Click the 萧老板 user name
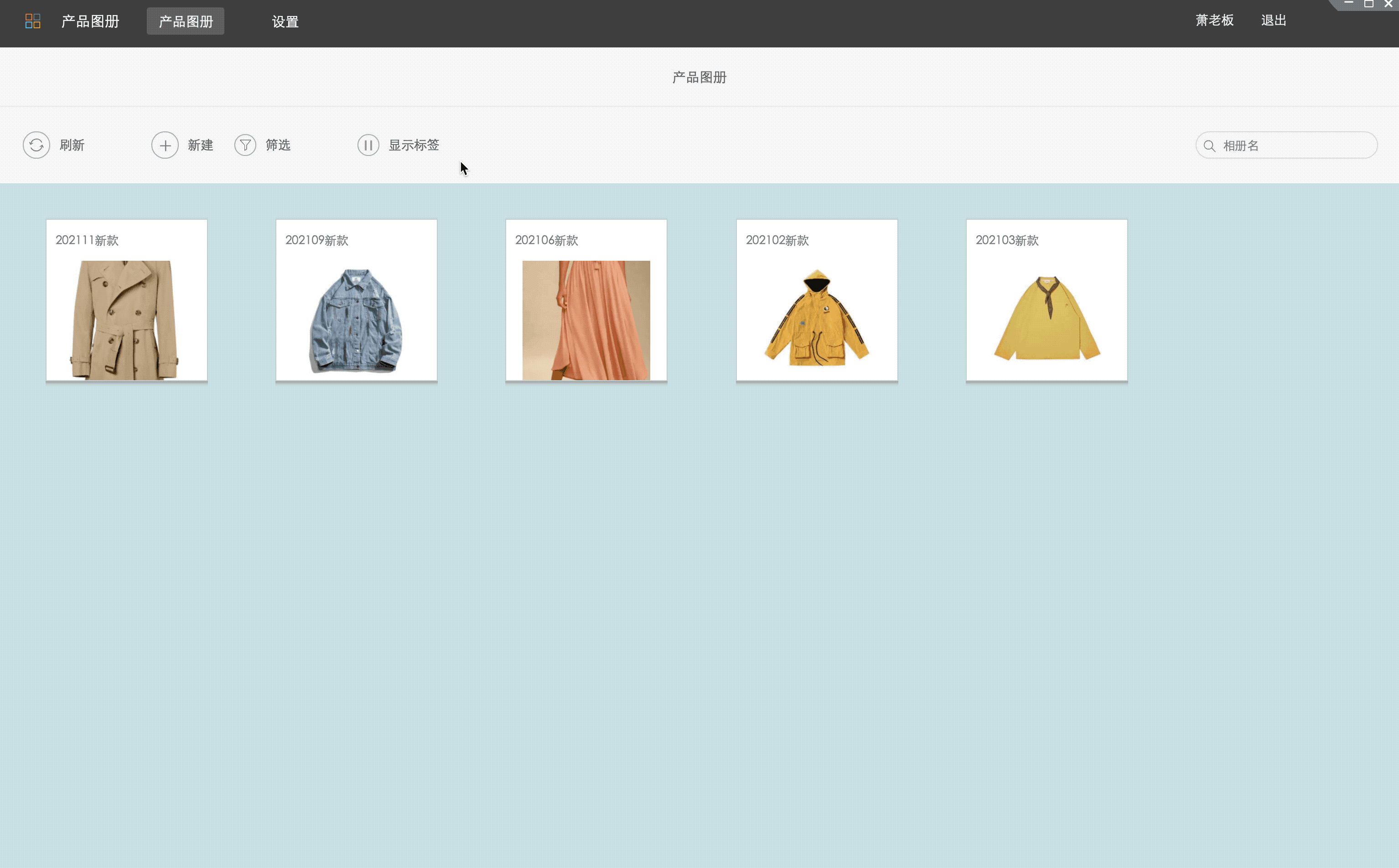1399x868 pixels. point(1215,20)
